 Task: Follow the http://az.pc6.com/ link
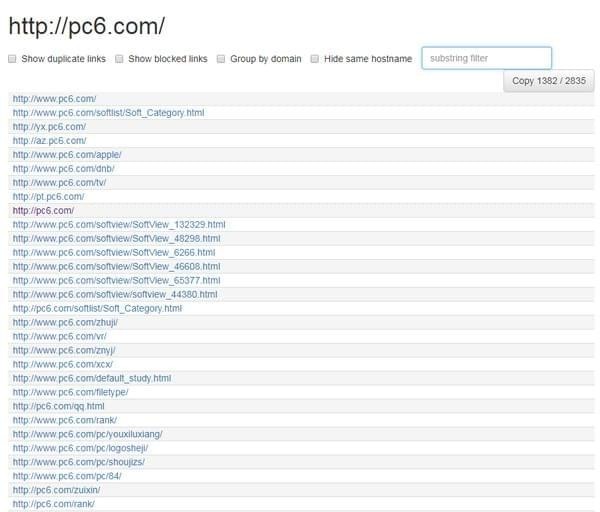[49, 141]
